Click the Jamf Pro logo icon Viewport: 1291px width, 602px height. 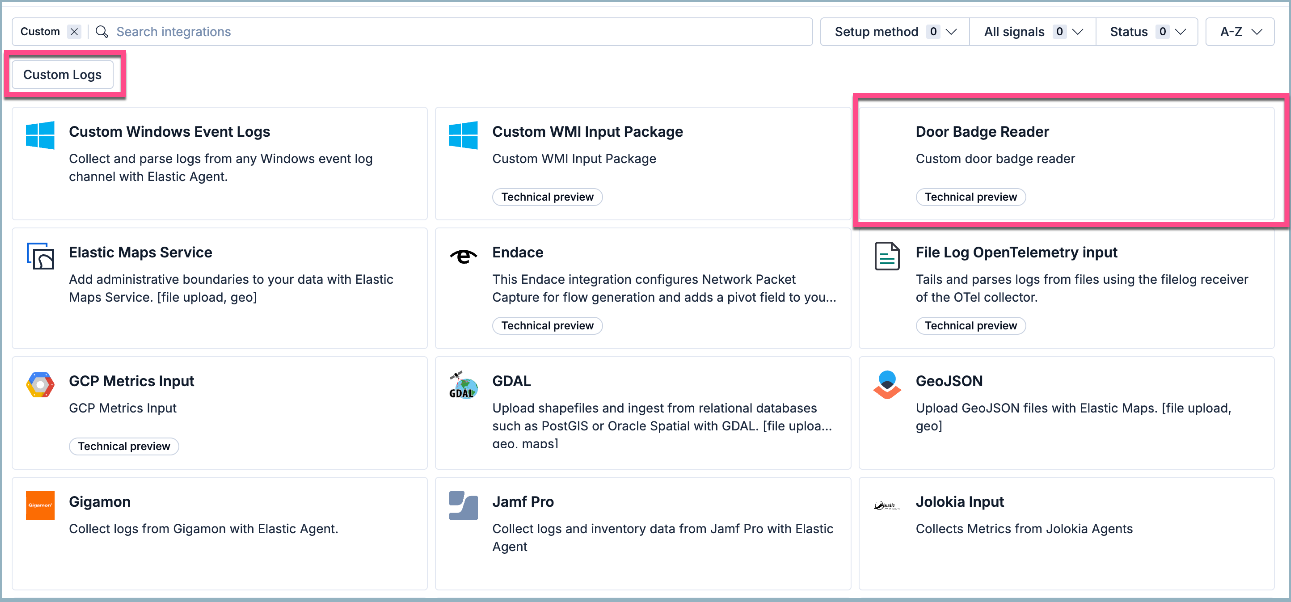coord(463,506)
